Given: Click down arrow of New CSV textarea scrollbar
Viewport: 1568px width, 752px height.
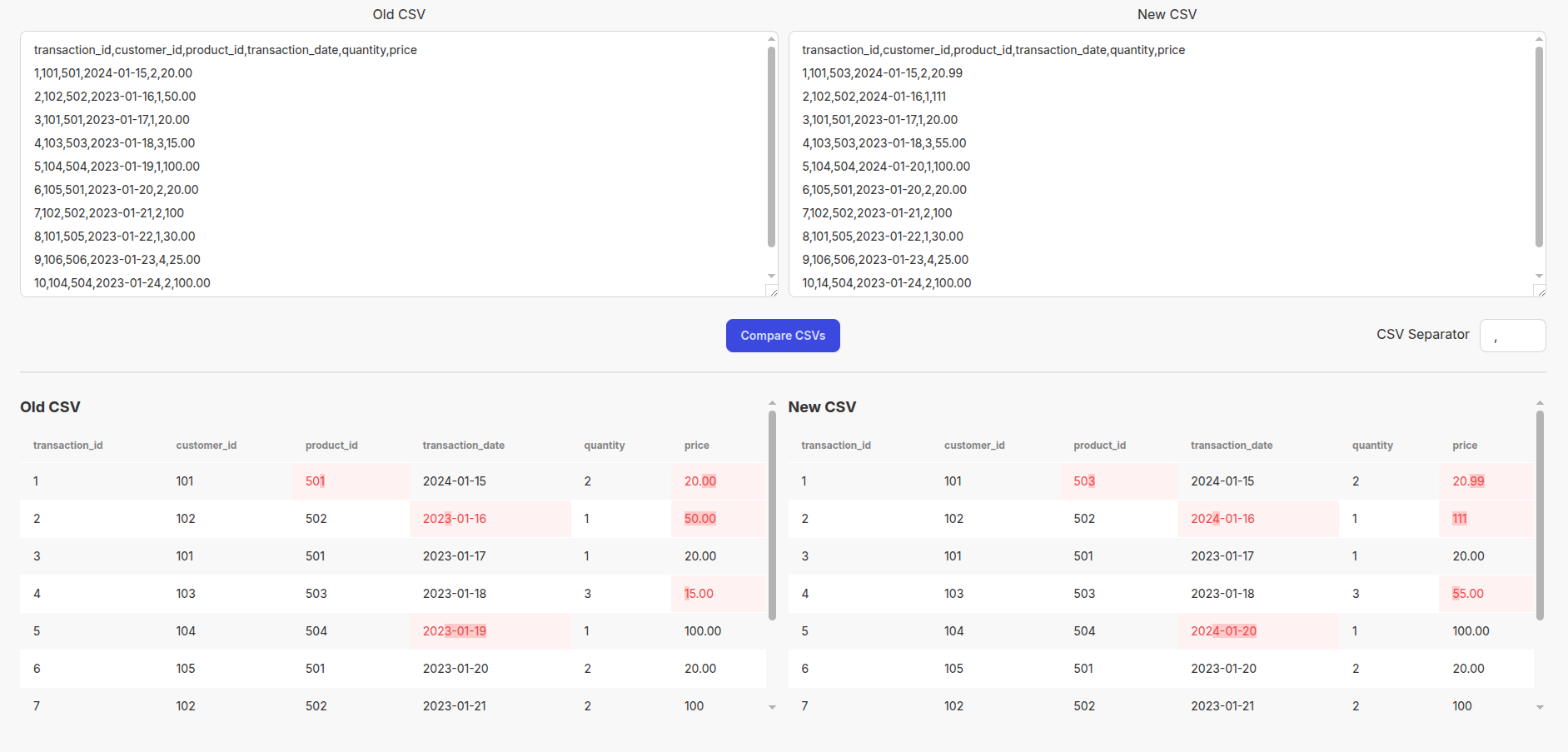Looking at the screenshot, I should coord(1539,276).
